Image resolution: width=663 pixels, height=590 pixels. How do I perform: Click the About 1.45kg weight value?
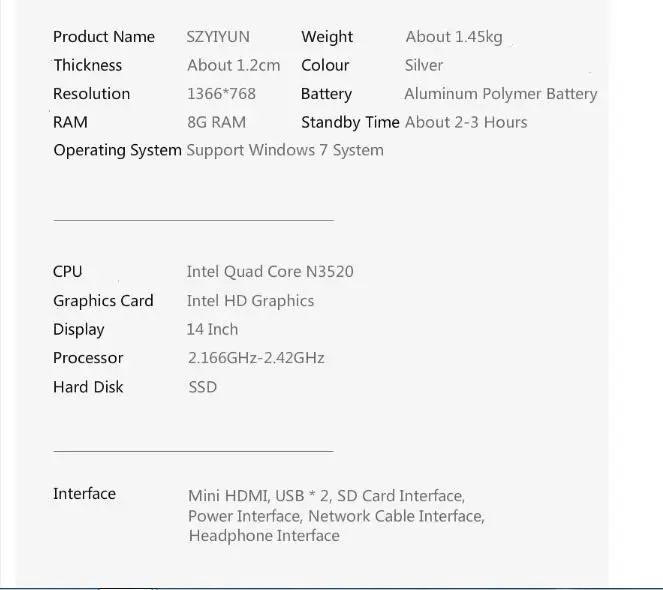click(454, 37)
